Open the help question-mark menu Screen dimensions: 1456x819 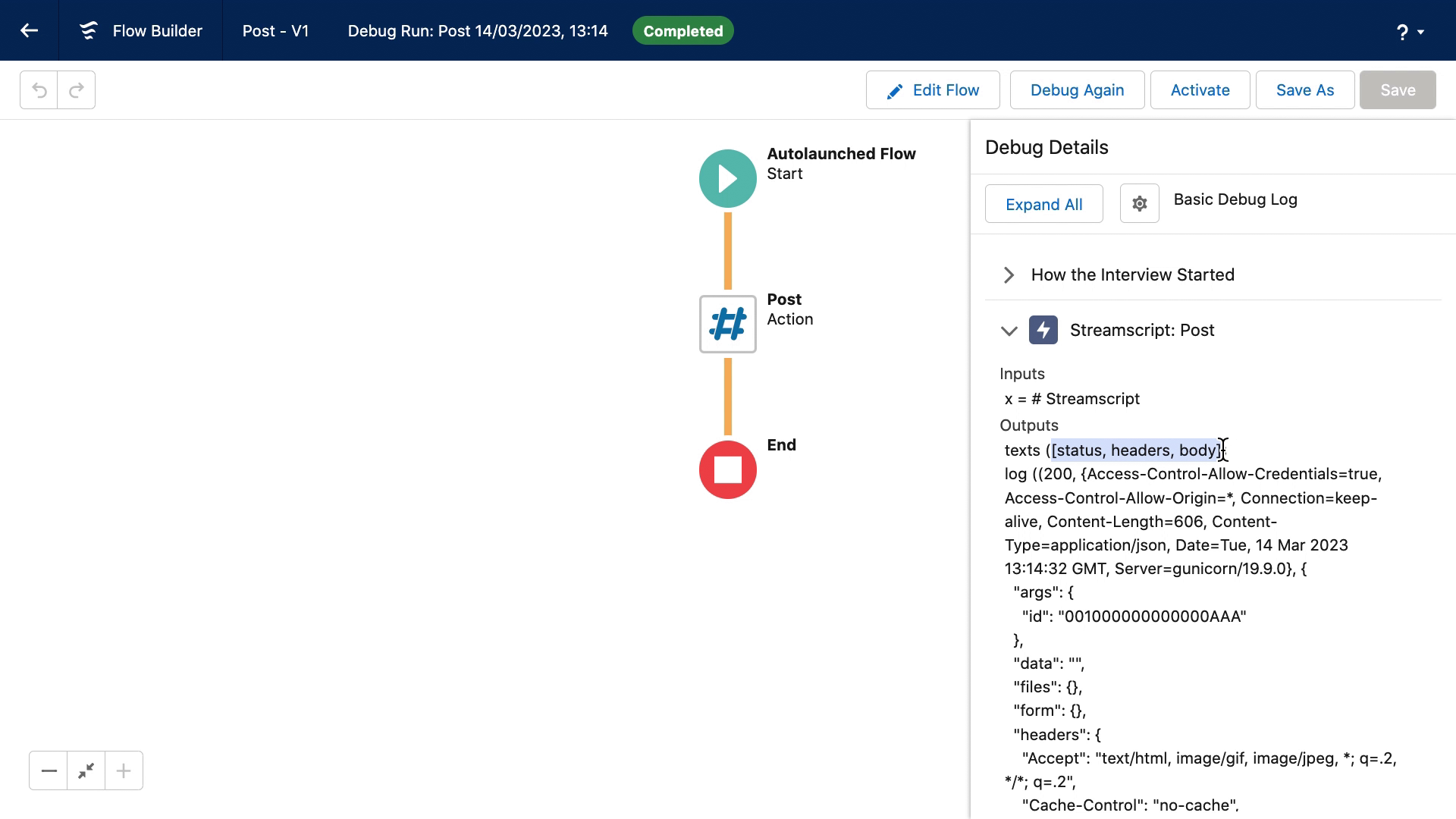point(1410,32)
